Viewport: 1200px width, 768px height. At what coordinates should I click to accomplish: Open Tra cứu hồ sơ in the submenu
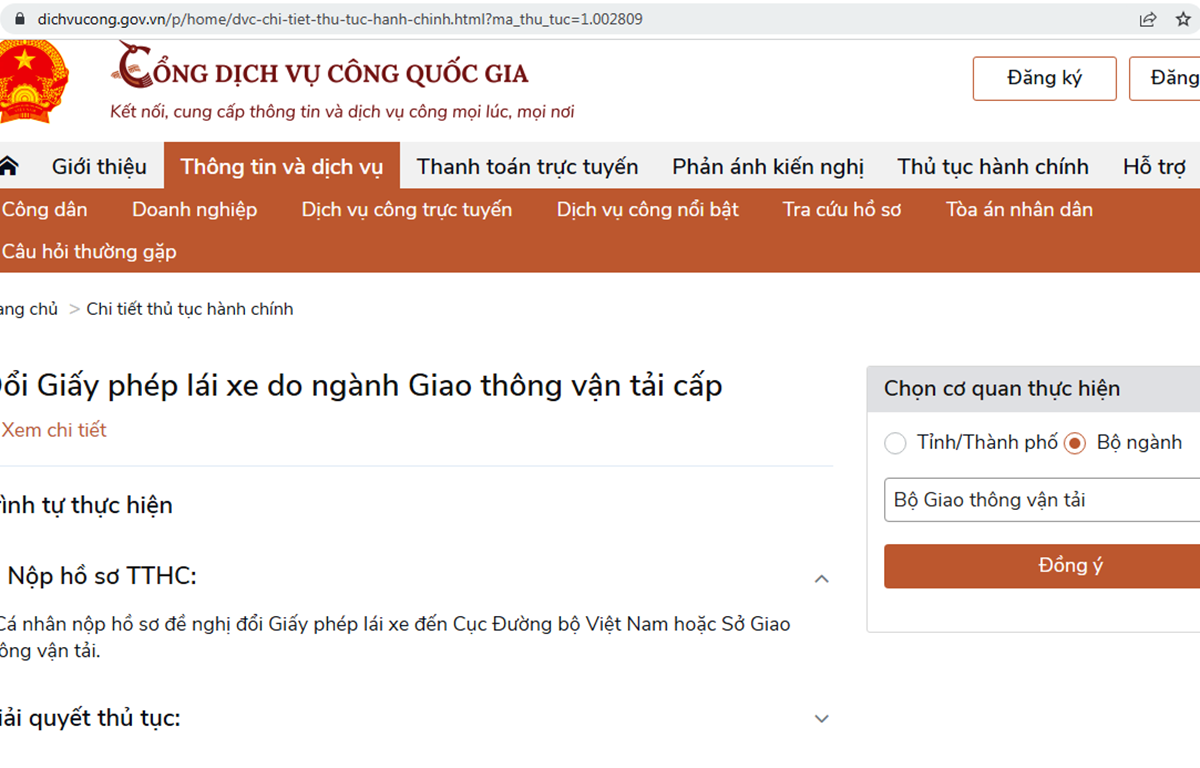[x=841, y=209]
